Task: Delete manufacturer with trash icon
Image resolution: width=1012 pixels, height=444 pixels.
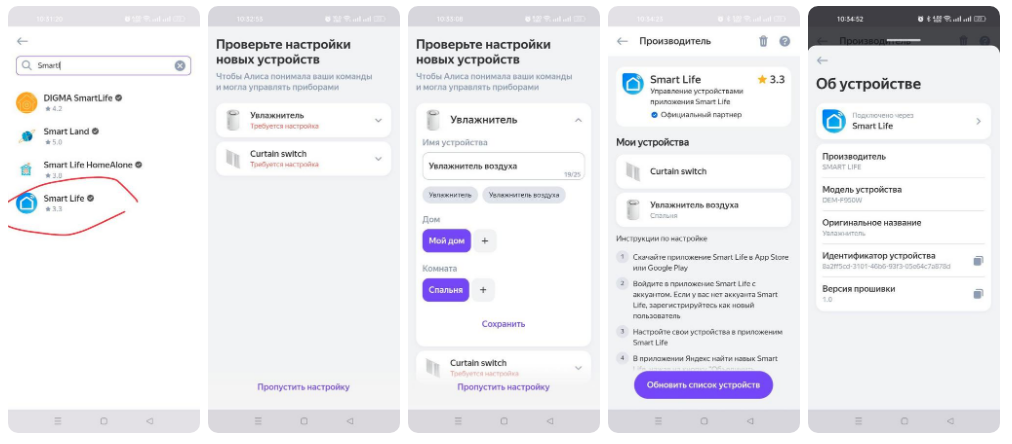Action: (763, 41)
